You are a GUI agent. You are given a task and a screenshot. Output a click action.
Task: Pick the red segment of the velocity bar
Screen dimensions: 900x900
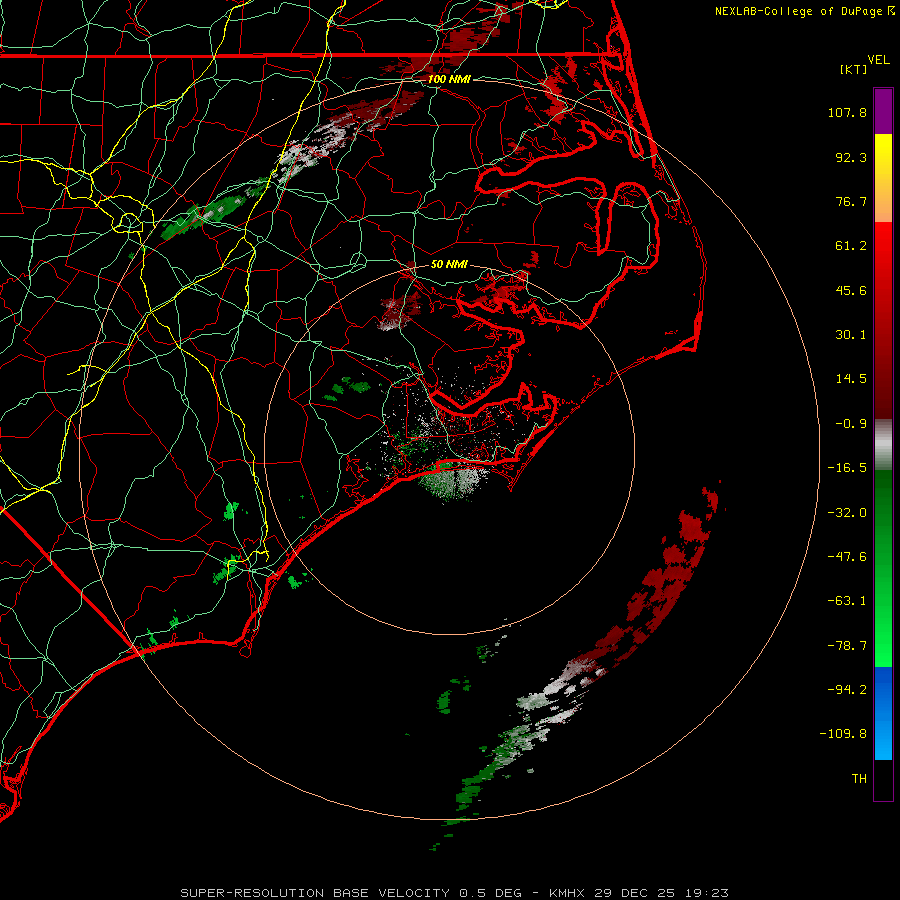883,320
